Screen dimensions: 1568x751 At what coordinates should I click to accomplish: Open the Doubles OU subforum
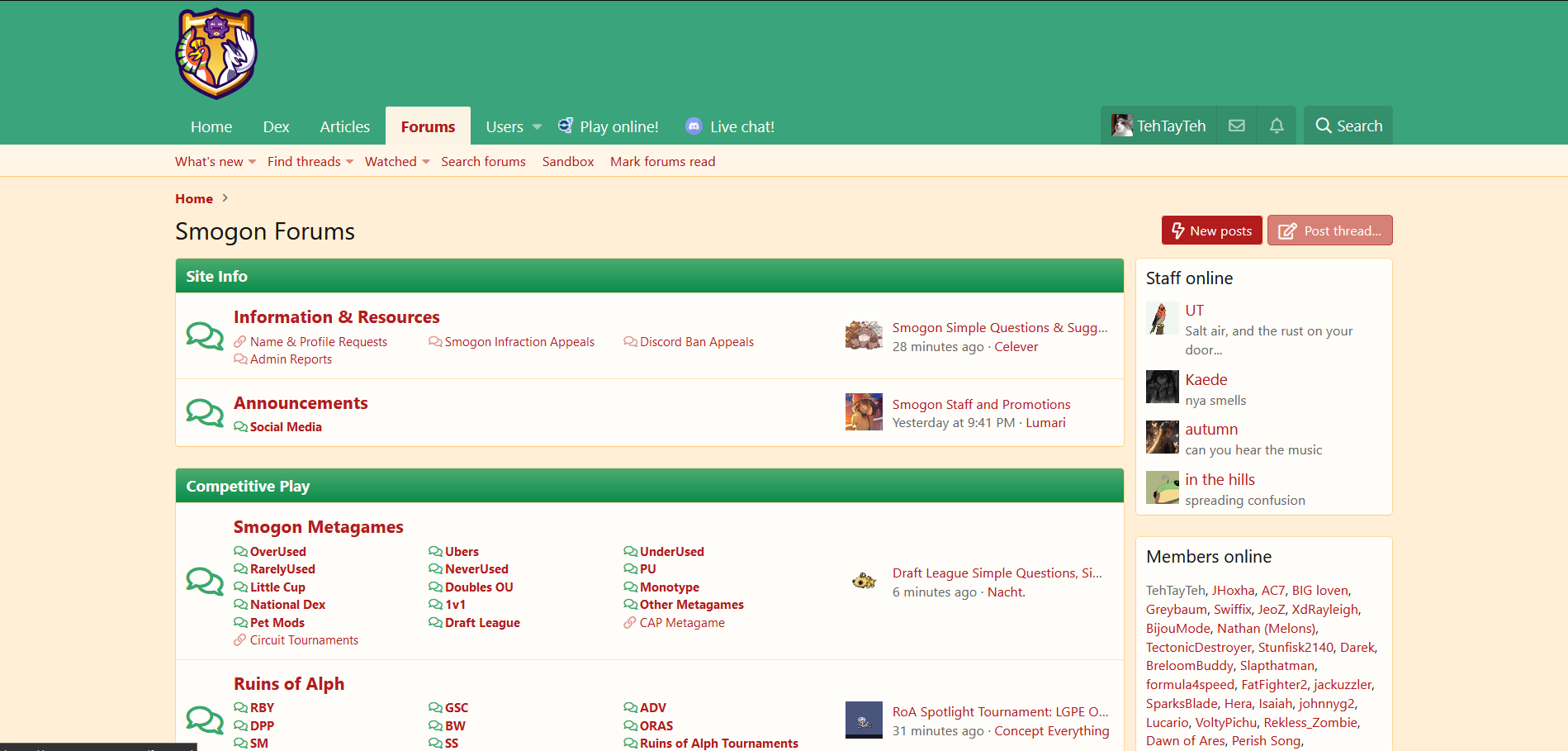(479, 587)
